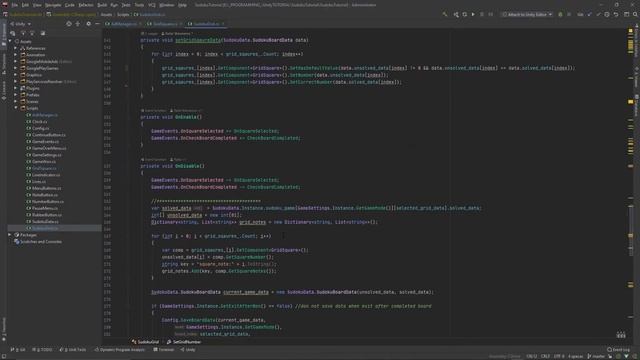Collapse the Assets root node
640x360 pixels.
[x=10, y=41]
